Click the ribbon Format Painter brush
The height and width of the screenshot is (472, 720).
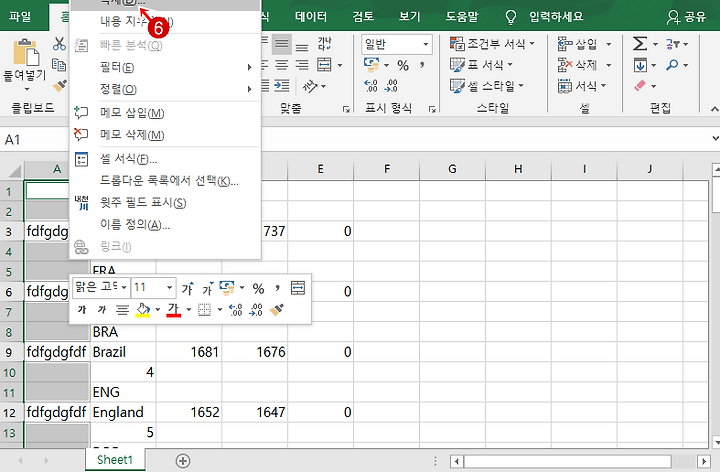click(59, 85)
